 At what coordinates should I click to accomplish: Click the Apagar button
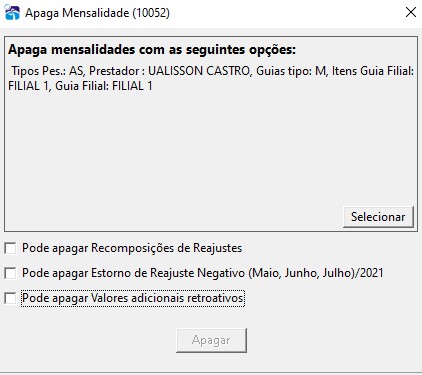click(211, 340)
